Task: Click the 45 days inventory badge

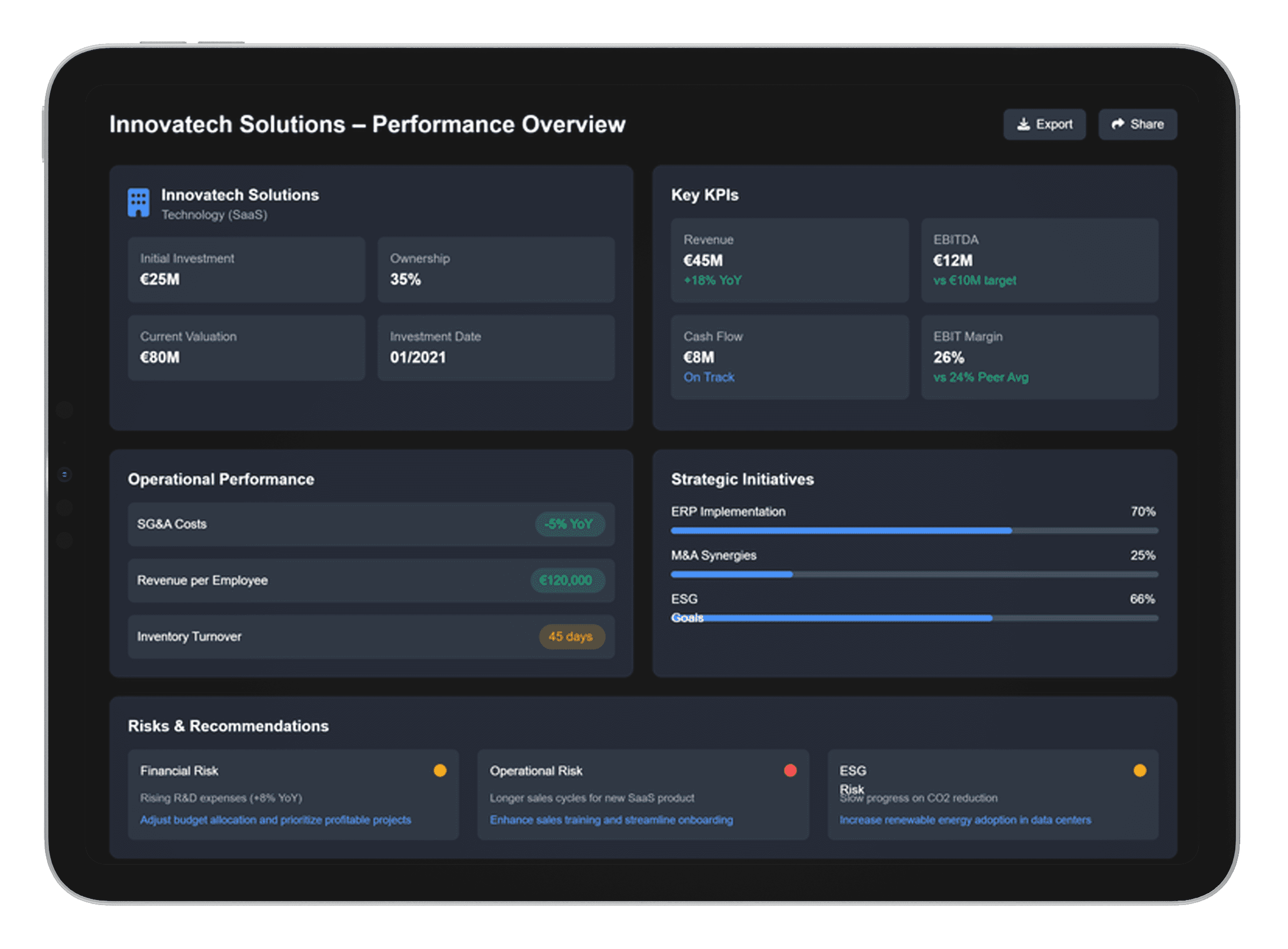Action: [571, 637]
